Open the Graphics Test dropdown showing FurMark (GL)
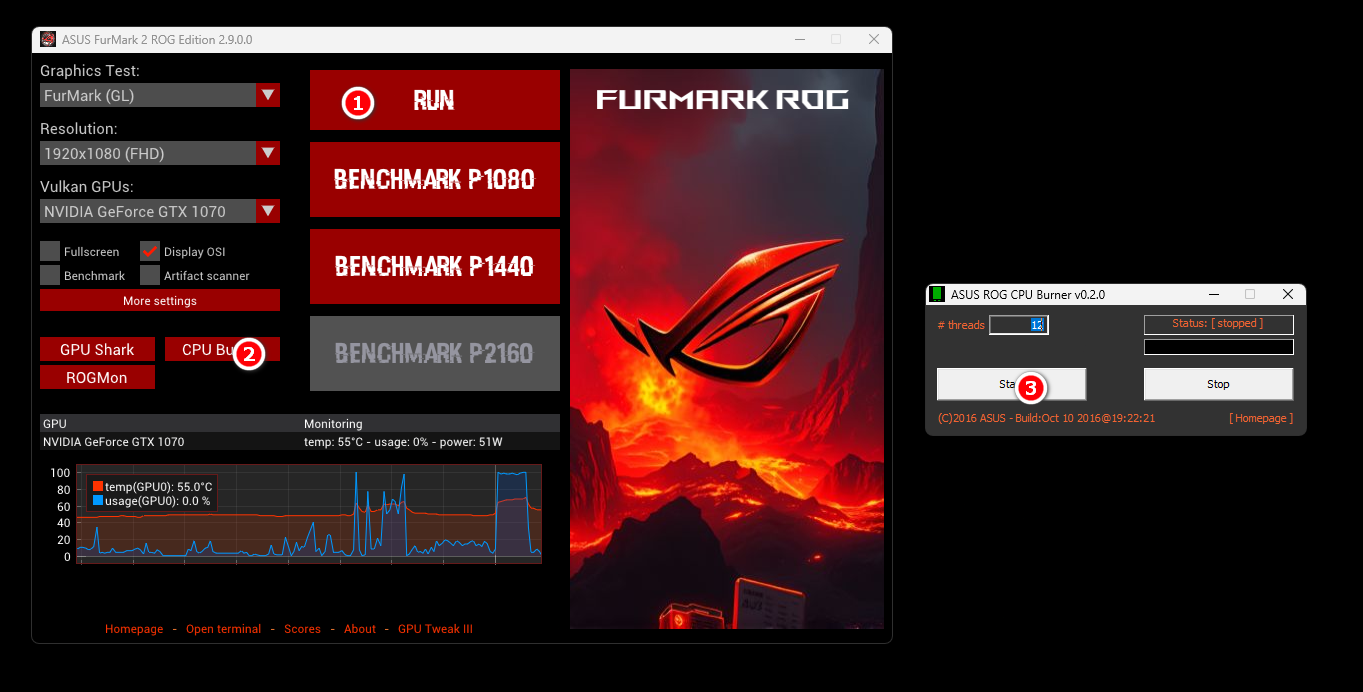The image size is (1363, 692). click(160, 95)
